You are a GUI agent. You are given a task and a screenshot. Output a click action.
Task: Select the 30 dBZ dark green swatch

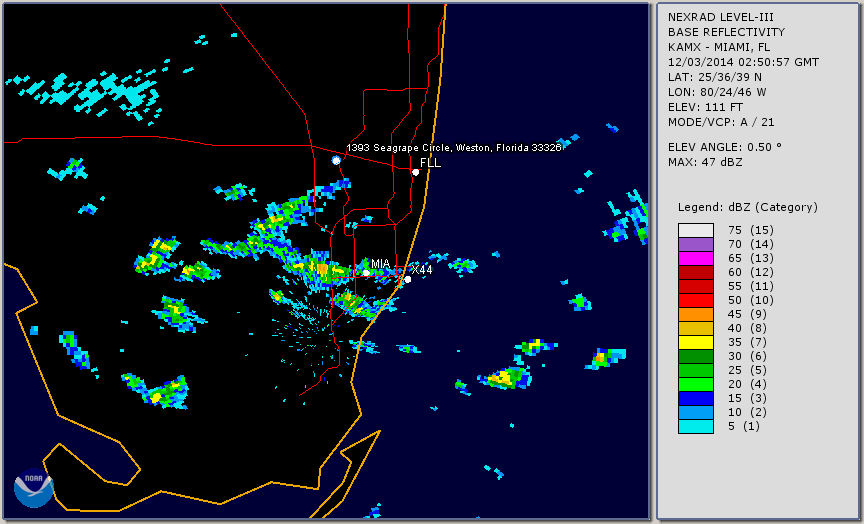[x=696, y=356]
